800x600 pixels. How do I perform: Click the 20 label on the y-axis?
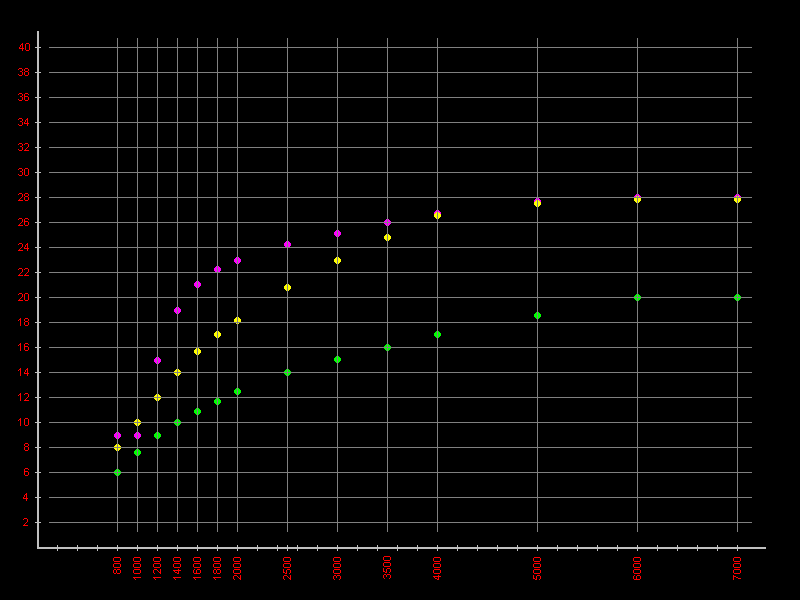25,297
